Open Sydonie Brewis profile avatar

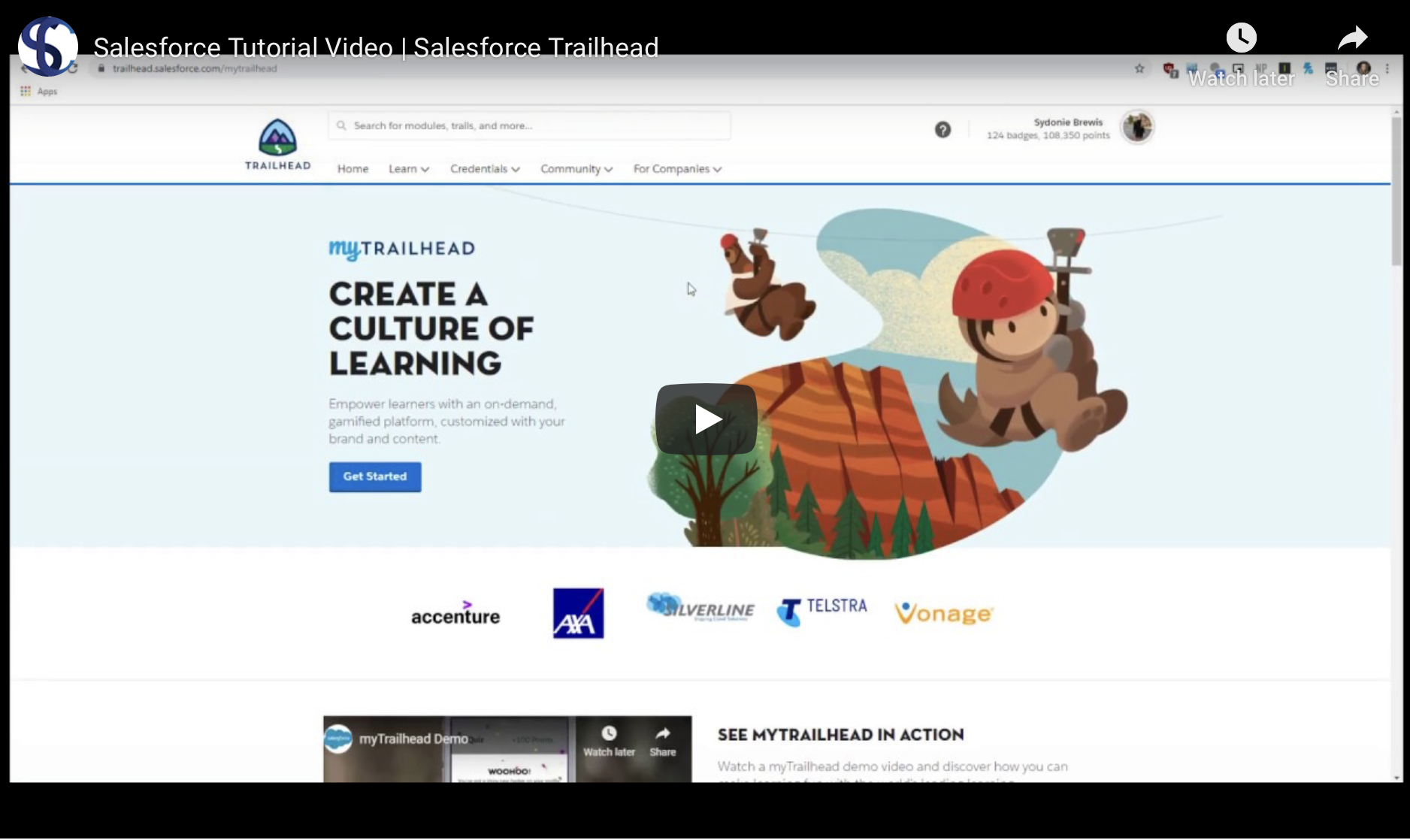click(1137, 127)
